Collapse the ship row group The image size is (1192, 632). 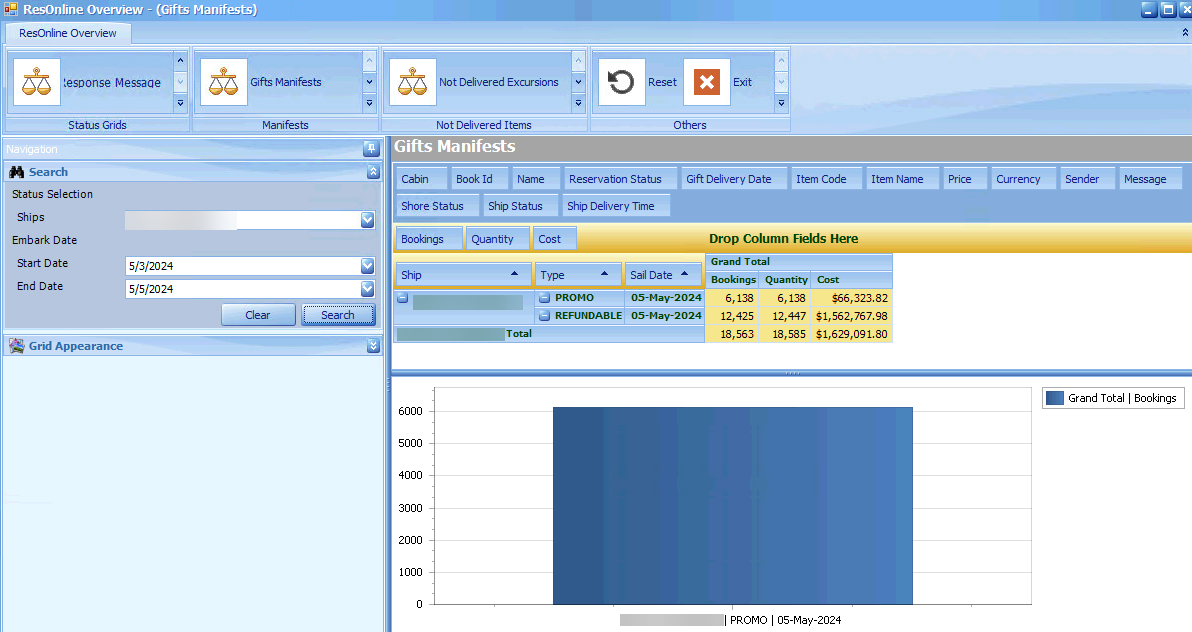click(x=403, y=298)
